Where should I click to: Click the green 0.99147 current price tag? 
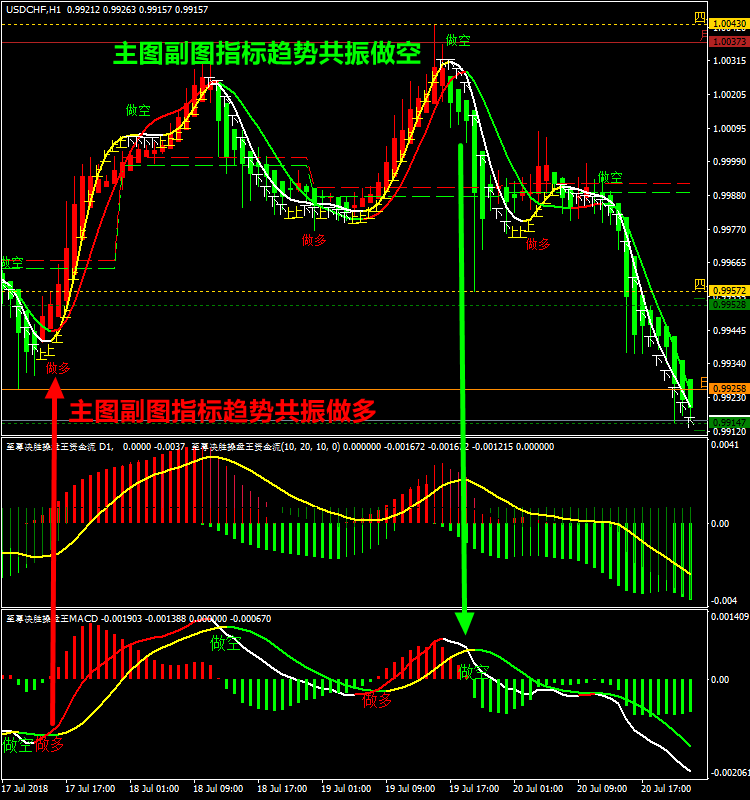(729, 422)
